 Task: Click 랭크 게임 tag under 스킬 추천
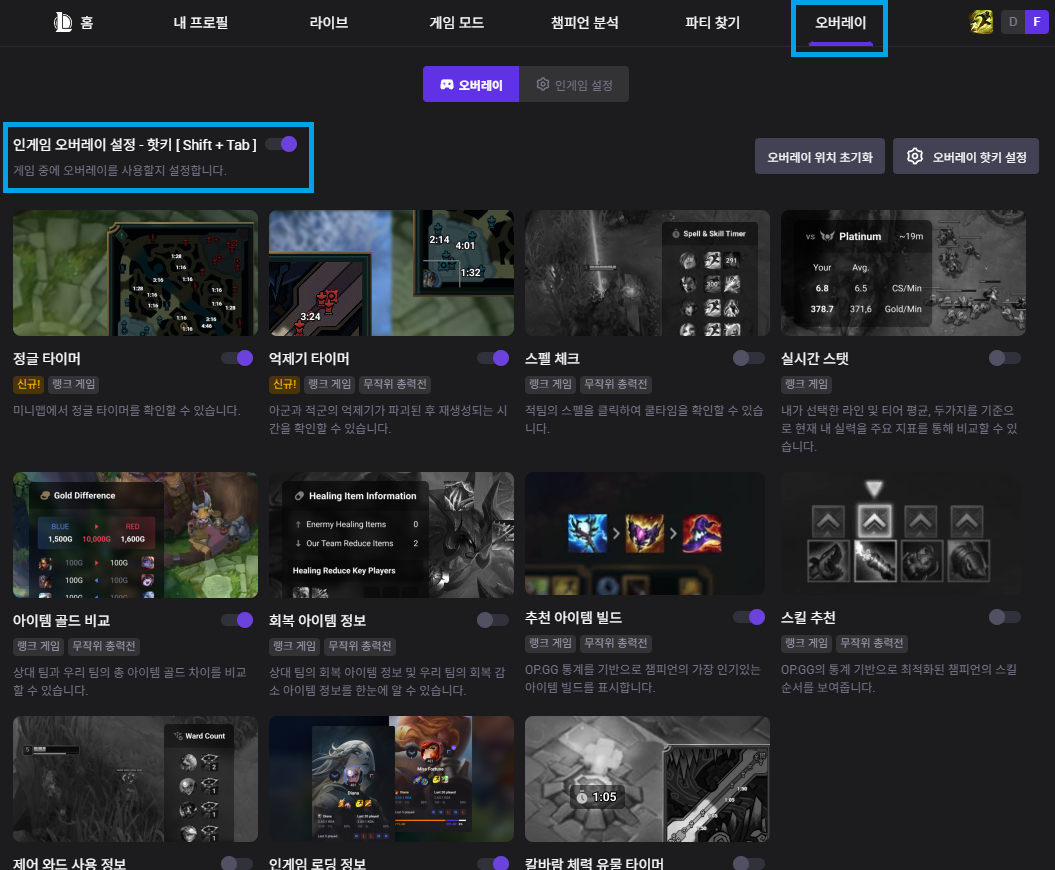(x=806, y=643)
